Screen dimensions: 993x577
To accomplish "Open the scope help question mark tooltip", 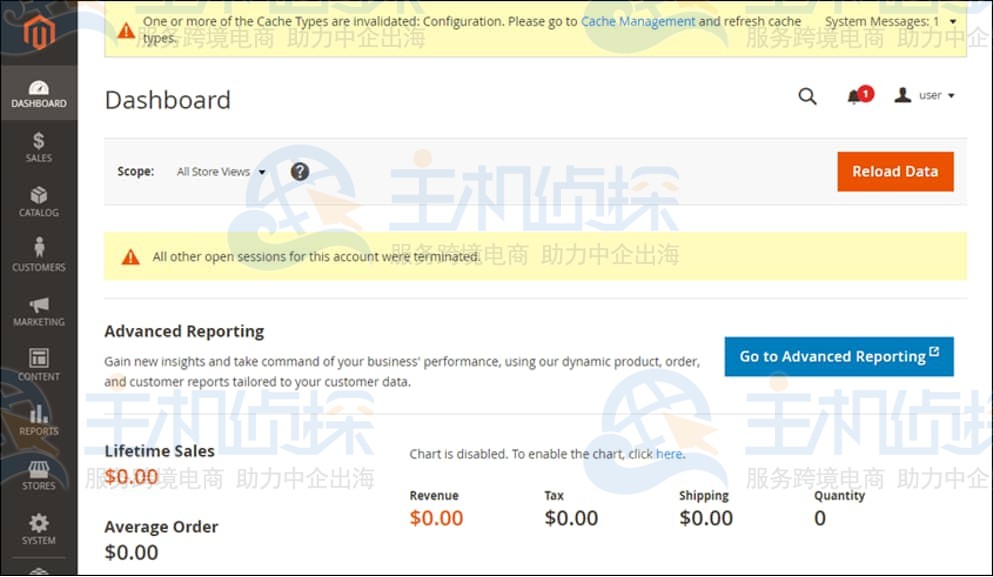I will (x=299, y=171).
